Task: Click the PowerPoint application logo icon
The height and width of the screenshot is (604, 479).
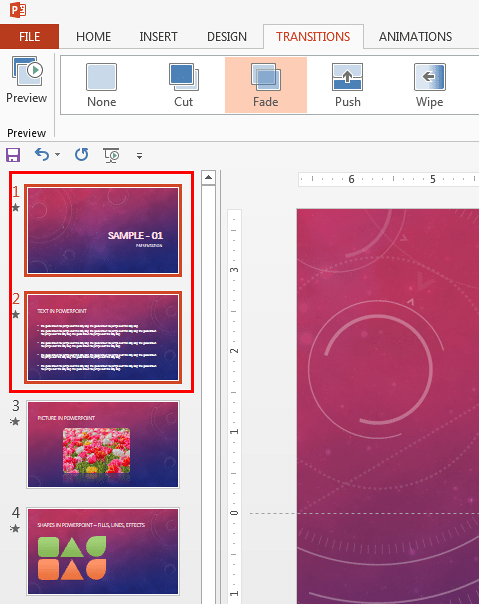Action: coord(18,10)
